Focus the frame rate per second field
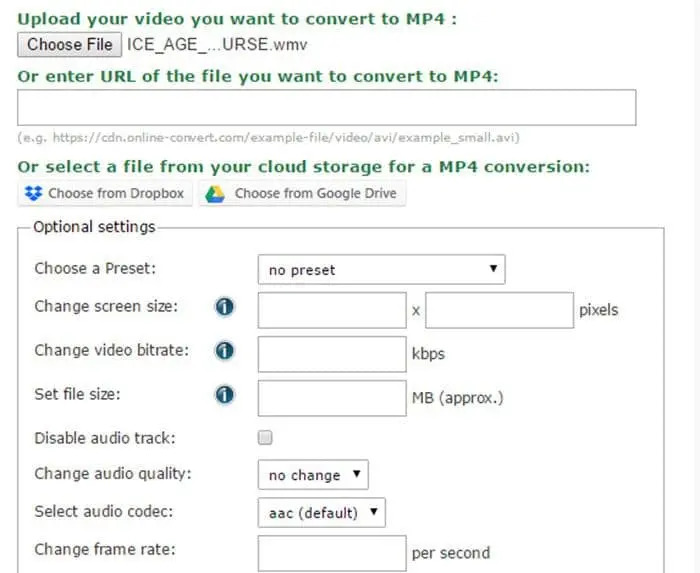This screenshot has height=573, width=700. tap(332, 553)
